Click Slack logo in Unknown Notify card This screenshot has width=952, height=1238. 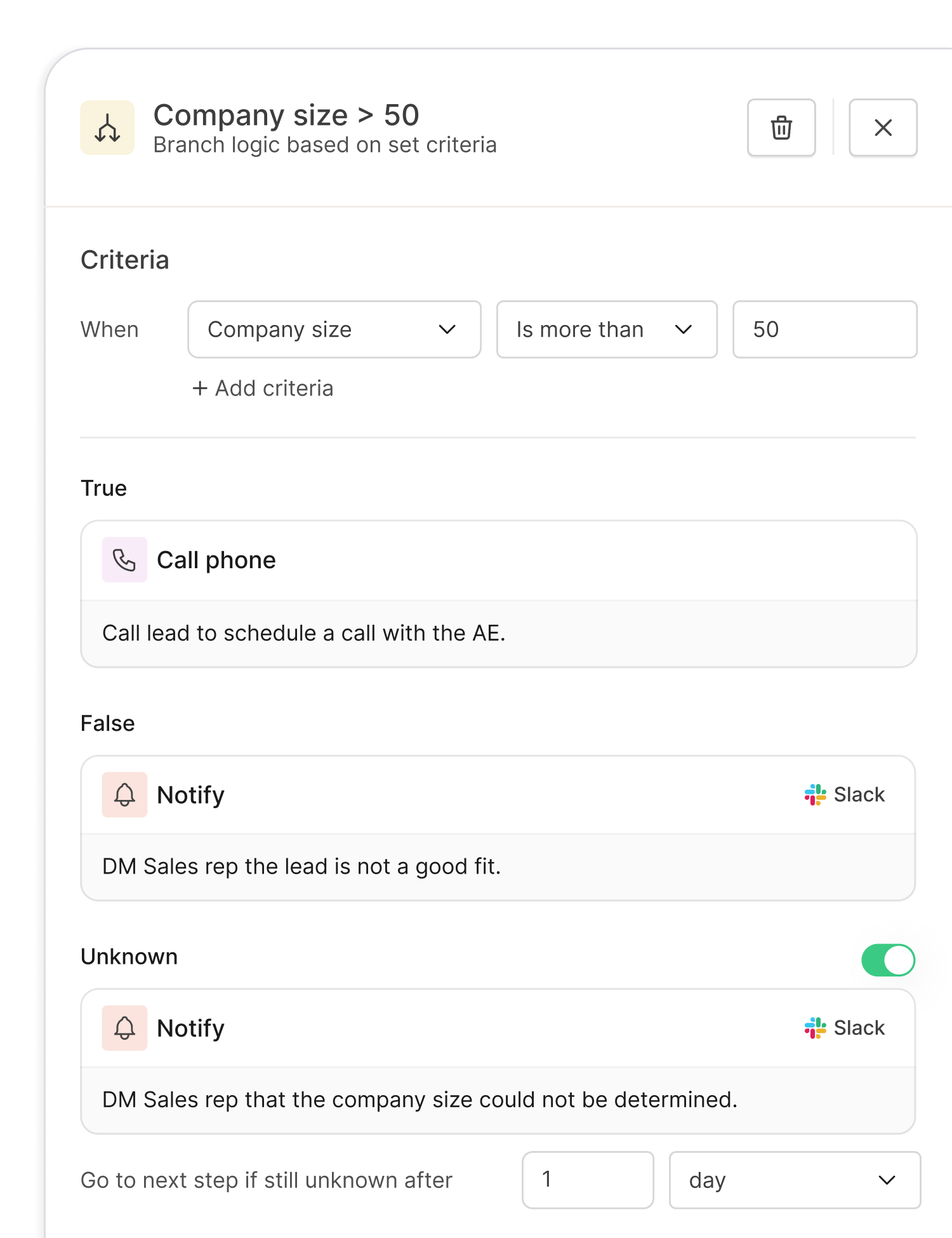[x=815, y=1028]
